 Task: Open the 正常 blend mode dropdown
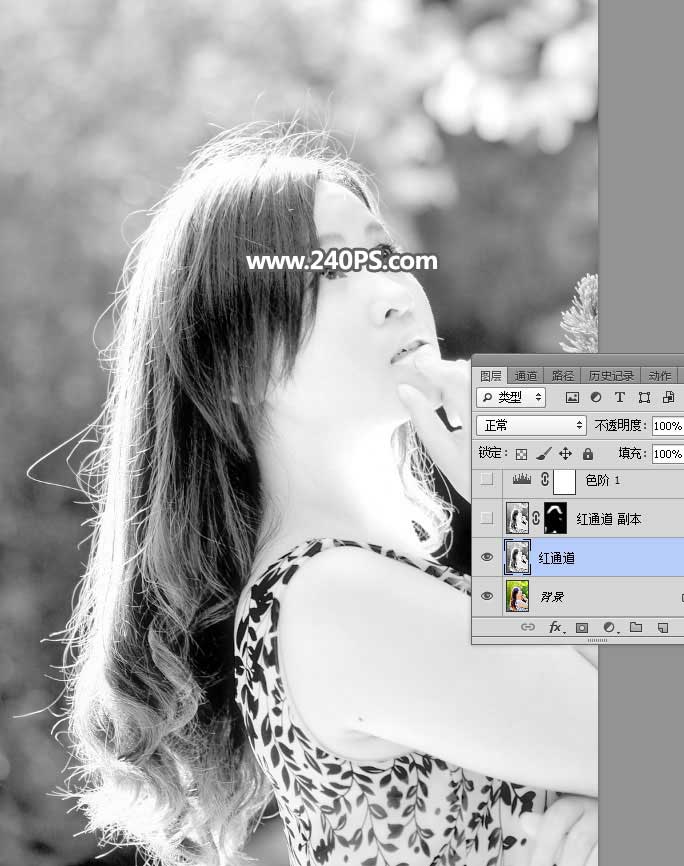(x=531, y=425)
